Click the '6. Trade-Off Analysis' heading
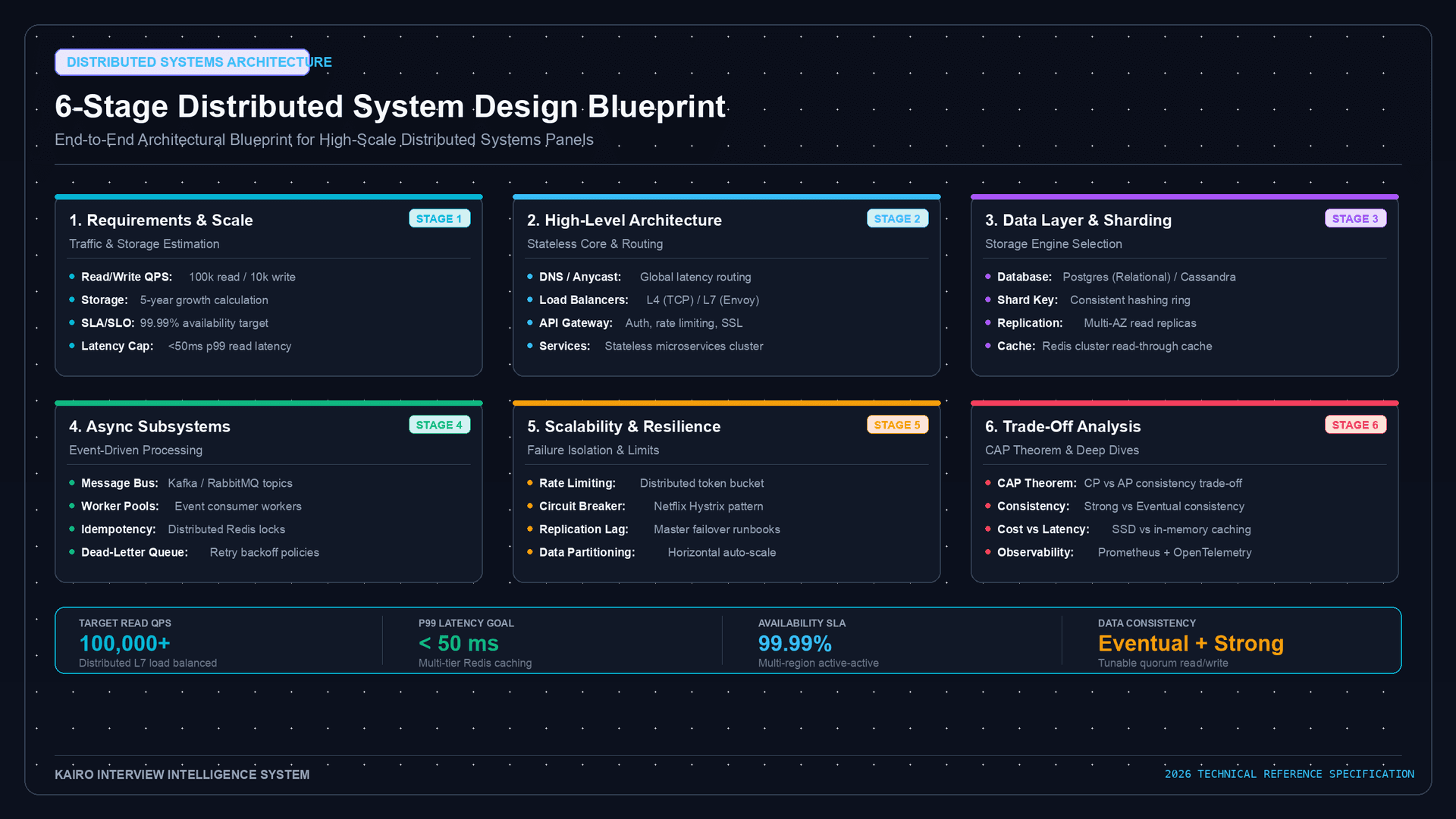 tap(1062, 427)
